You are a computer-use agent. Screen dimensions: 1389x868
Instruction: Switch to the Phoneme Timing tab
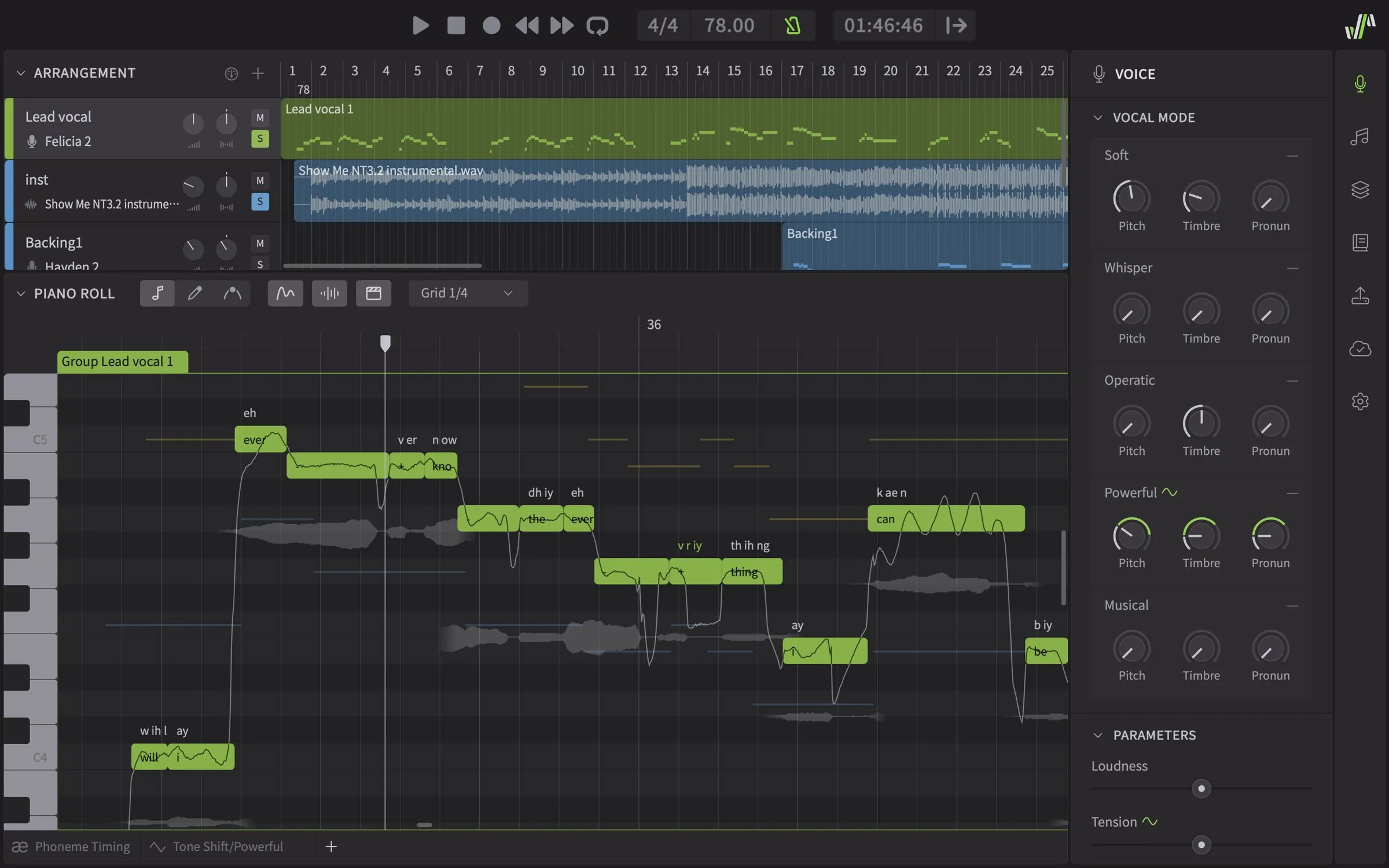(71, 847)
